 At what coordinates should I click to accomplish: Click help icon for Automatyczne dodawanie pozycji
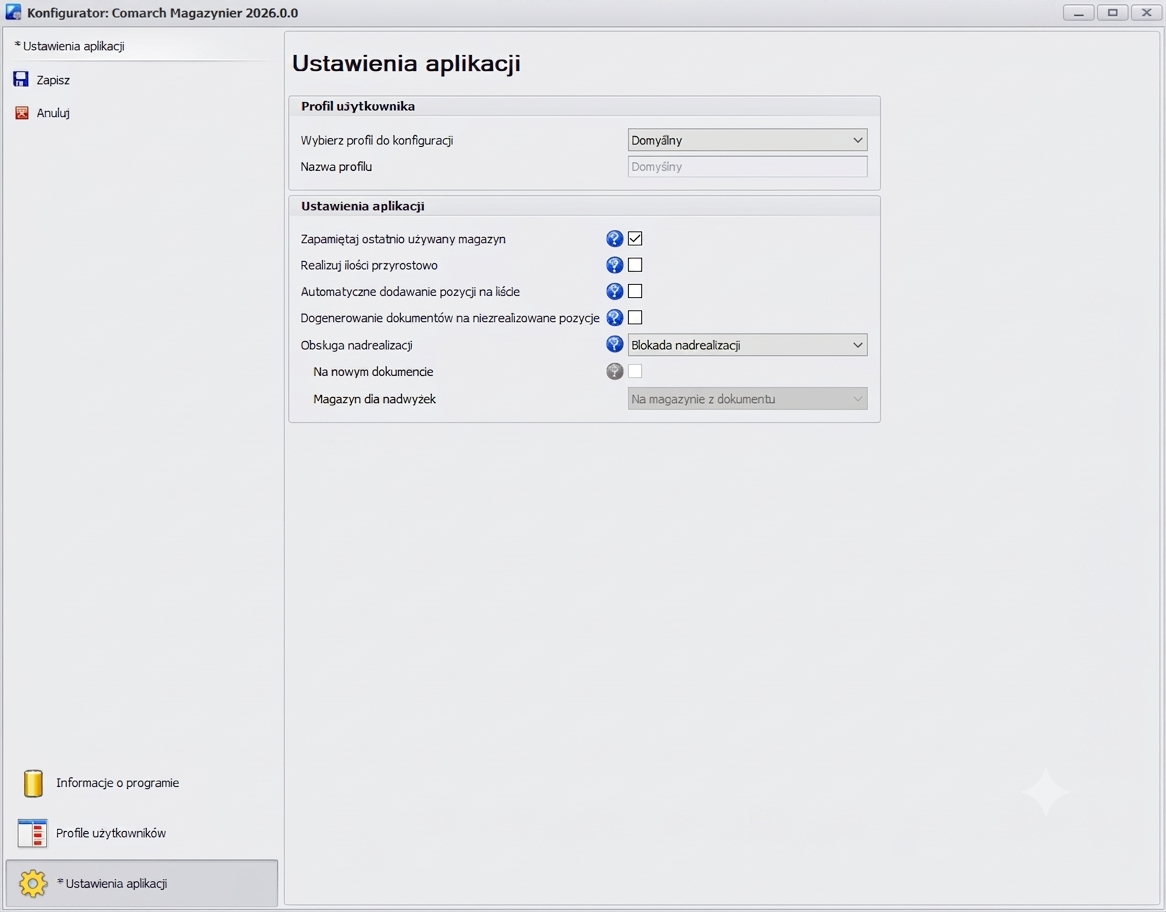614,292
